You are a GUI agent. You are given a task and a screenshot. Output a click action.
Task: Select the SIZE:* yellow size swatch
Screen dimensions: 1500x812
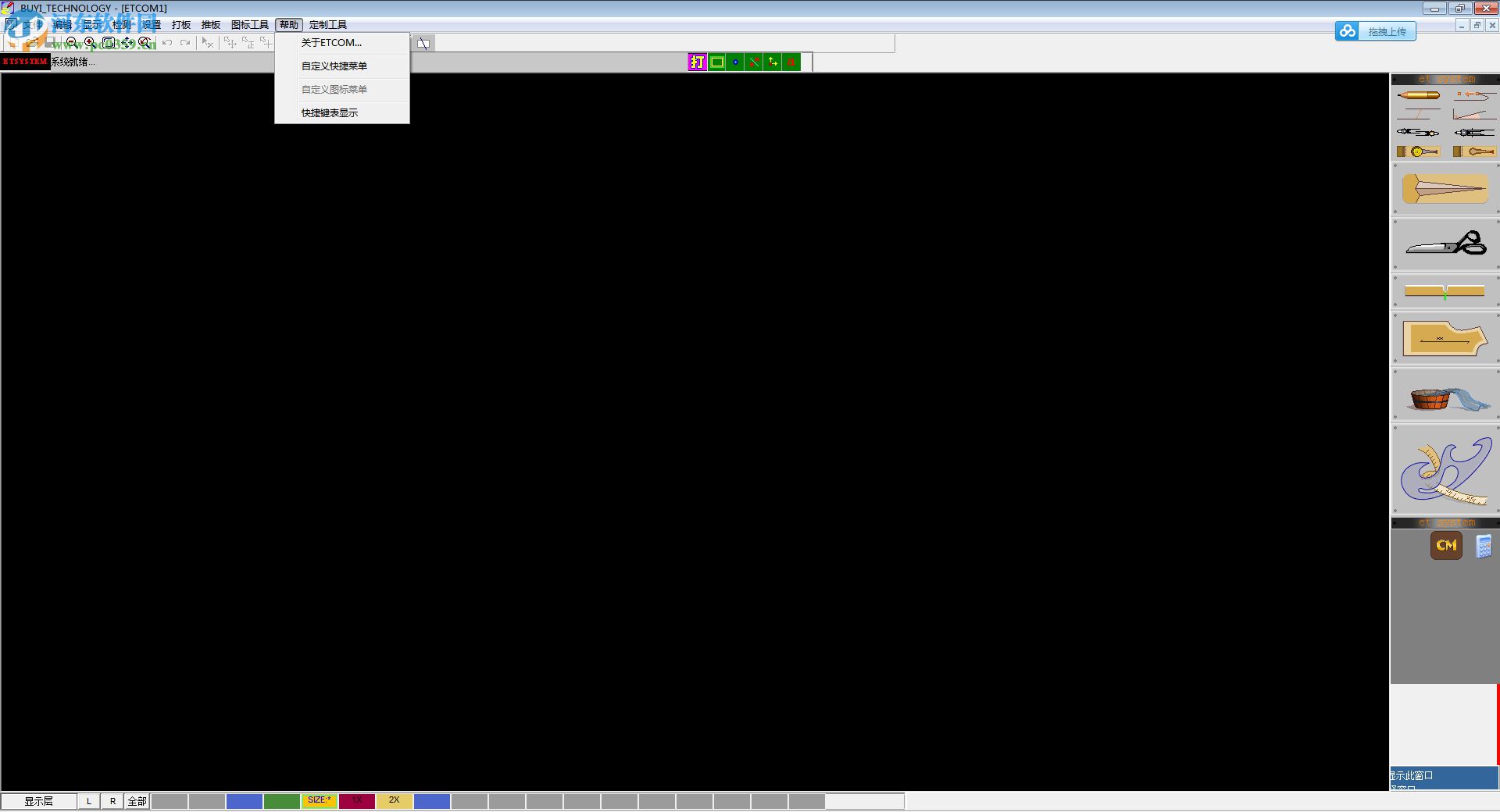[x=320, y=801]
